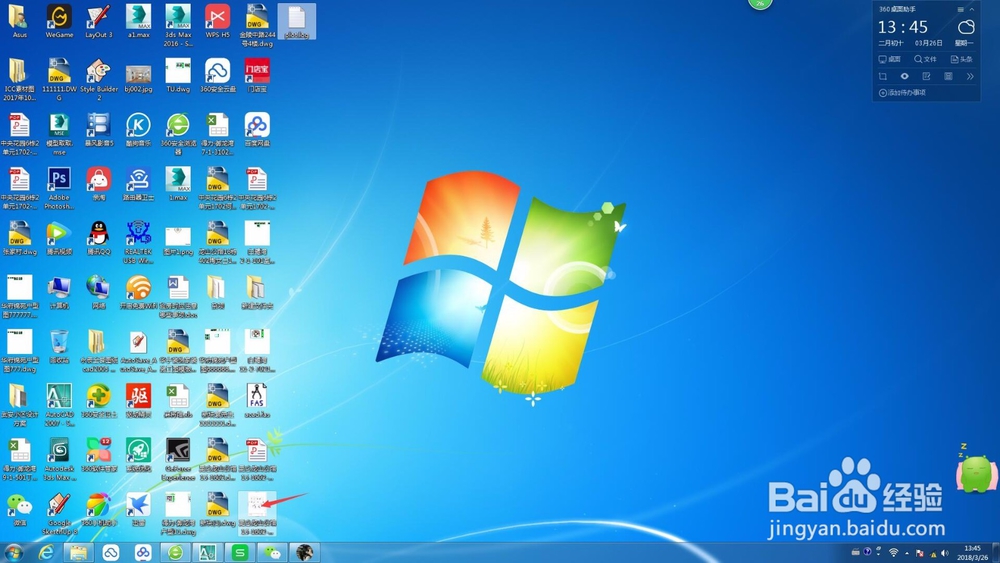This screenshot has width=1000, height=563.
Task: Click 头条 in the 360 assistant
Action: click(962, 59)
